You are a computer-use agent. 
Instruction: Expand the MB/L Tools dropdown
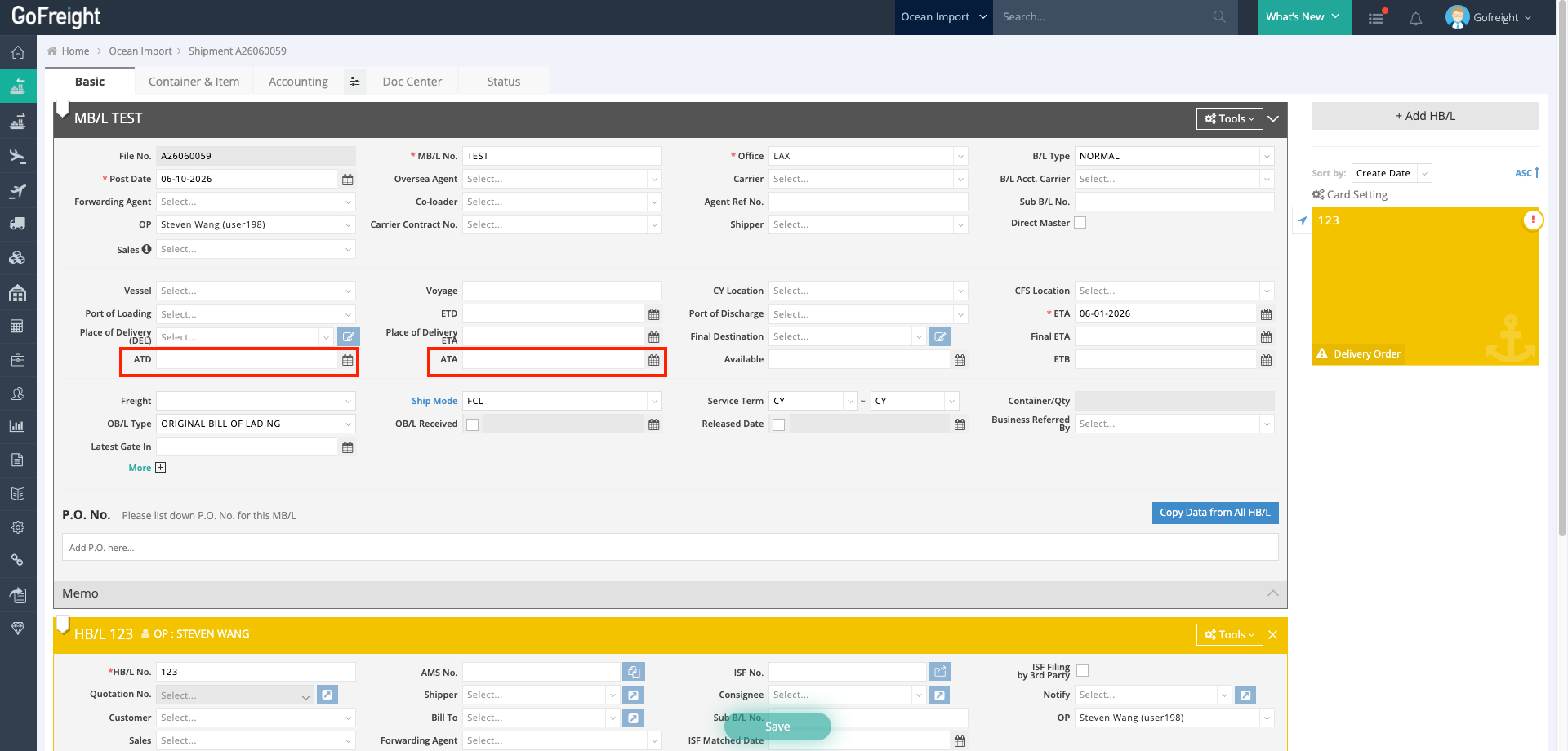point(1229,118)
